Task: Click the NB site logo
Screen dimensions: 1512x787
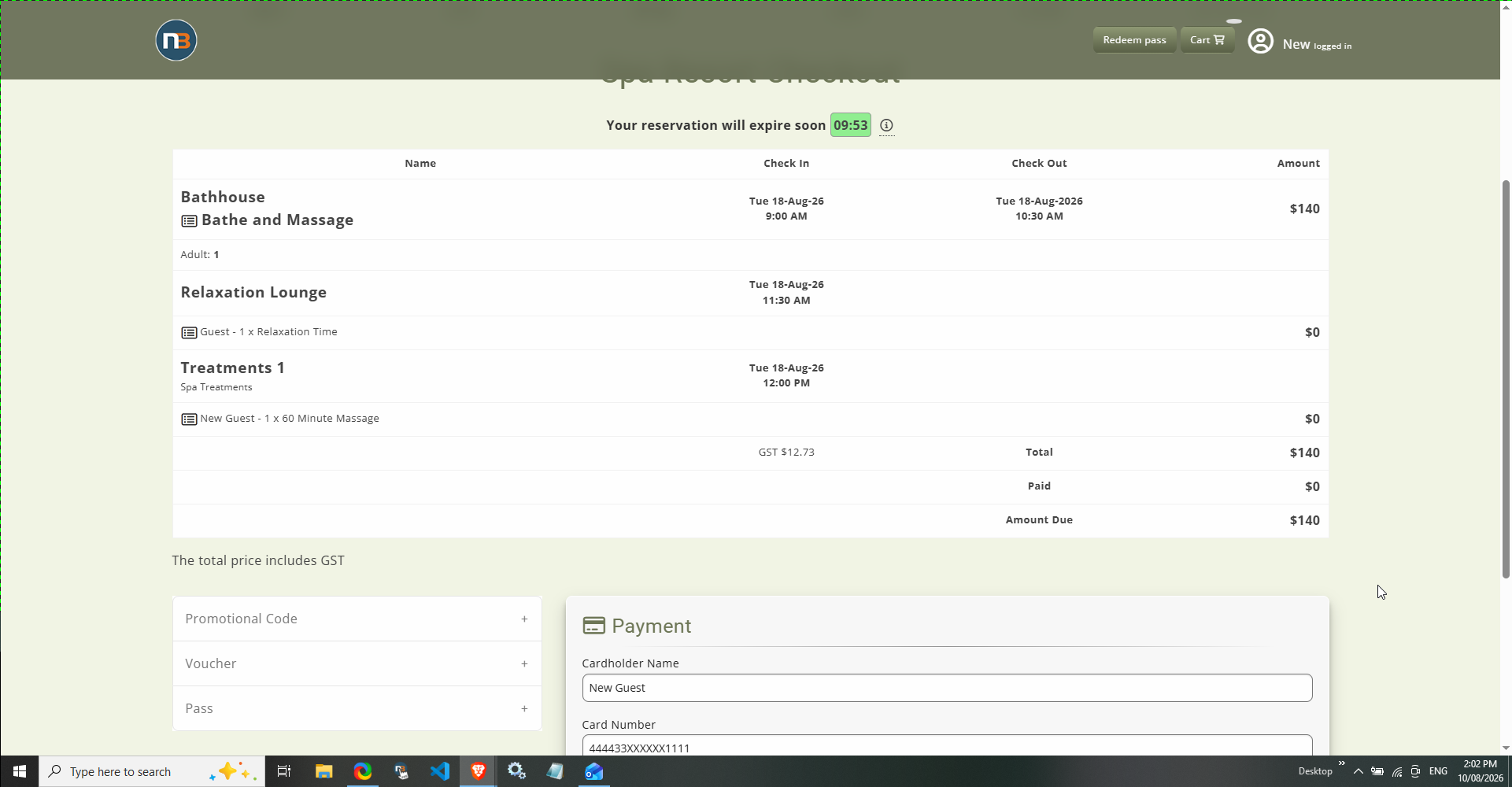Action: 176,40
